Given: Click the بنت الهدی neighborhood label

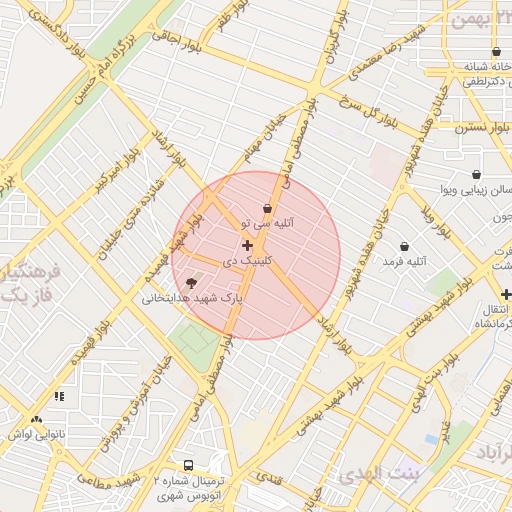Looking at the screenshot, I should point(378,476).
